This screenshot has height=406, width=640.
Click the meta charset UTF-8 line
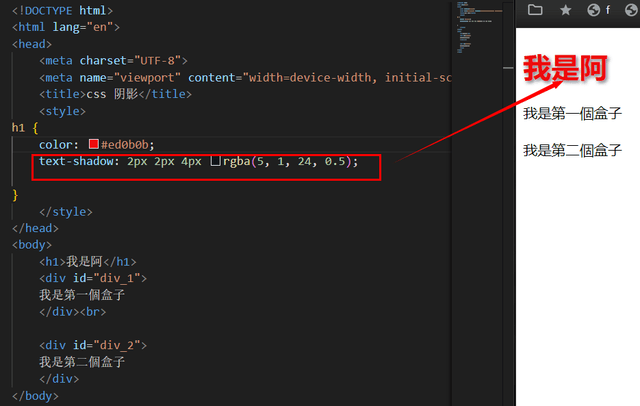pos(114,60)
